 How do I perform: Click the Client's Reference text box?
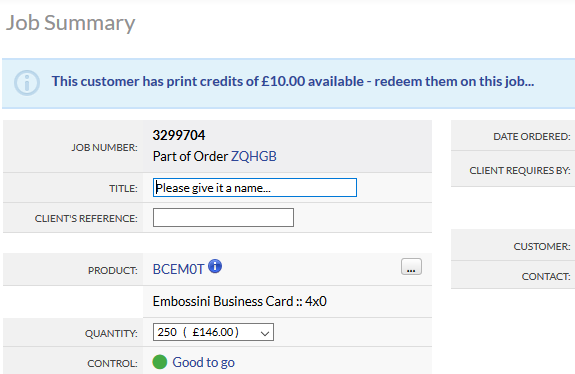223,217
